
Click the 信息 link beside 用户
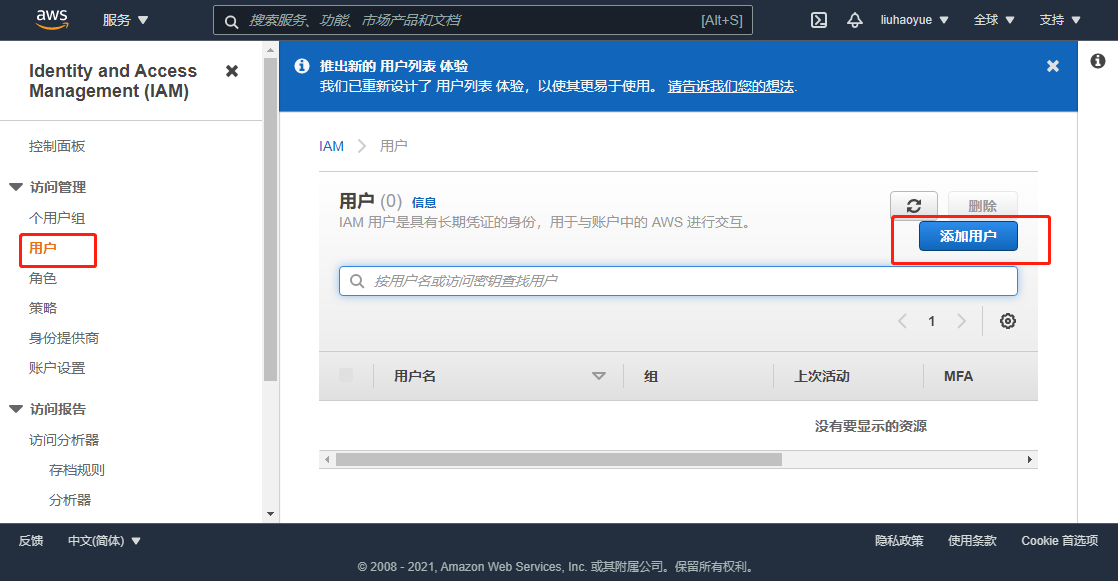(x=424, y=202)
